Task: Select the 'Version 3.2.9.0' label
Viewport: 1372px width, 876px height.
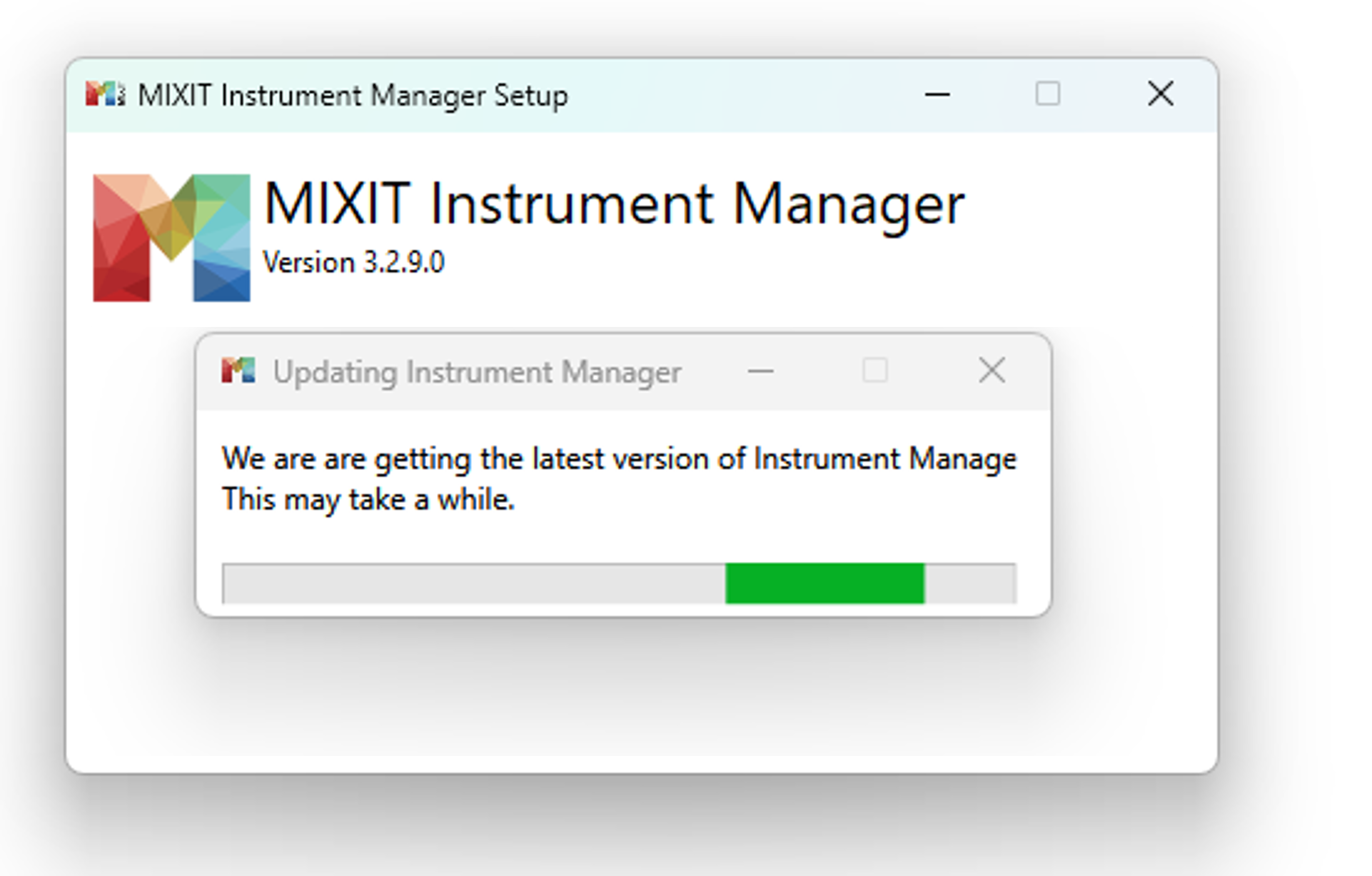Action: tap(353, 263)
